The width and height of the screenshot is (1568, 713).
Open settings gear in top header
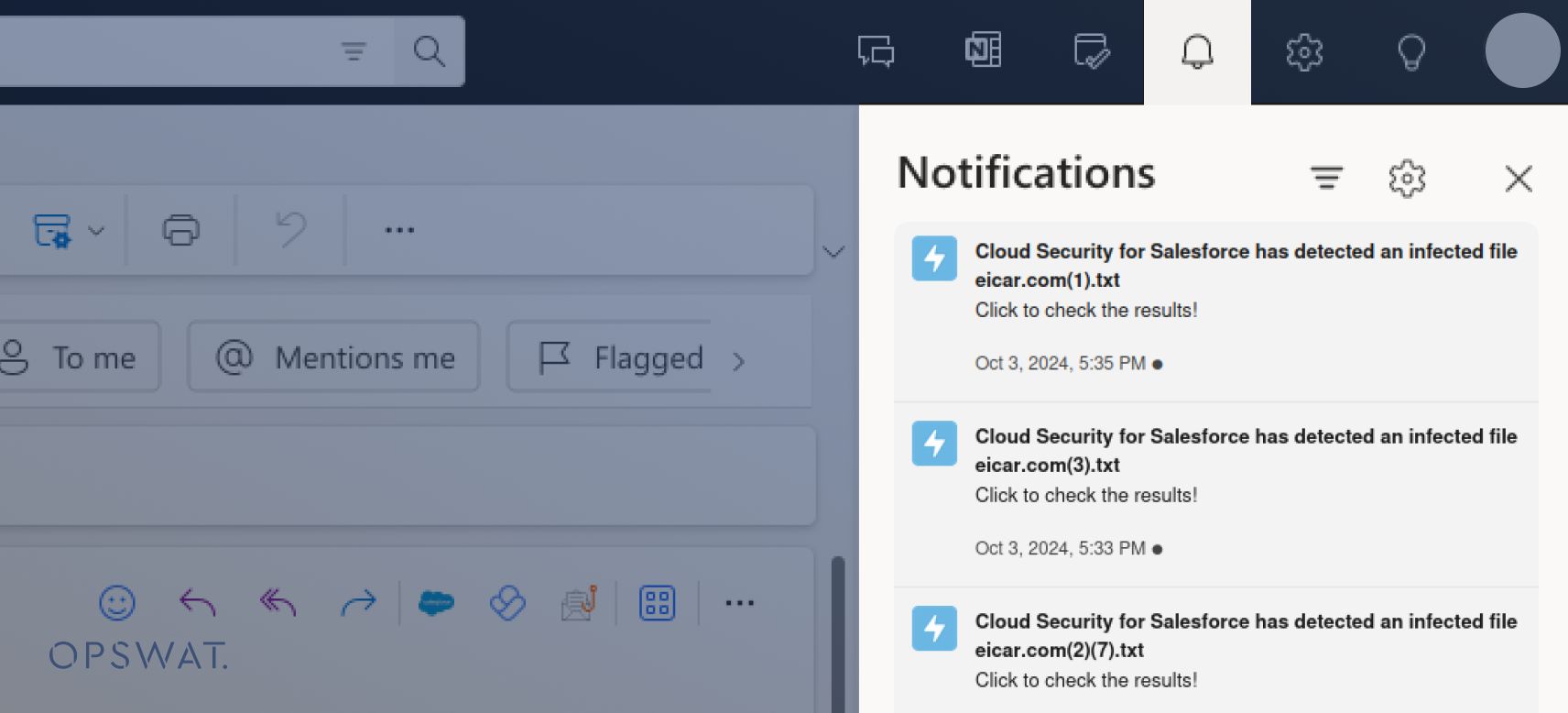(1304, 52)
